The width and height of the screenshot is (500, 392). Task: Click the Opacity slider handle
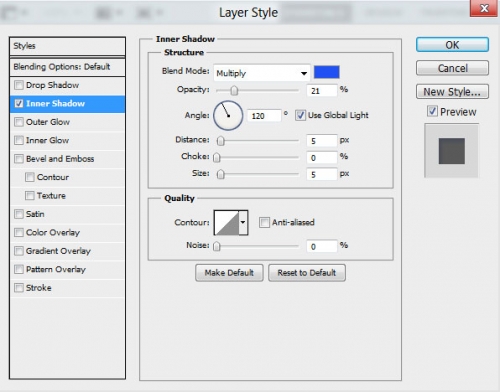(x=234, y=90)
